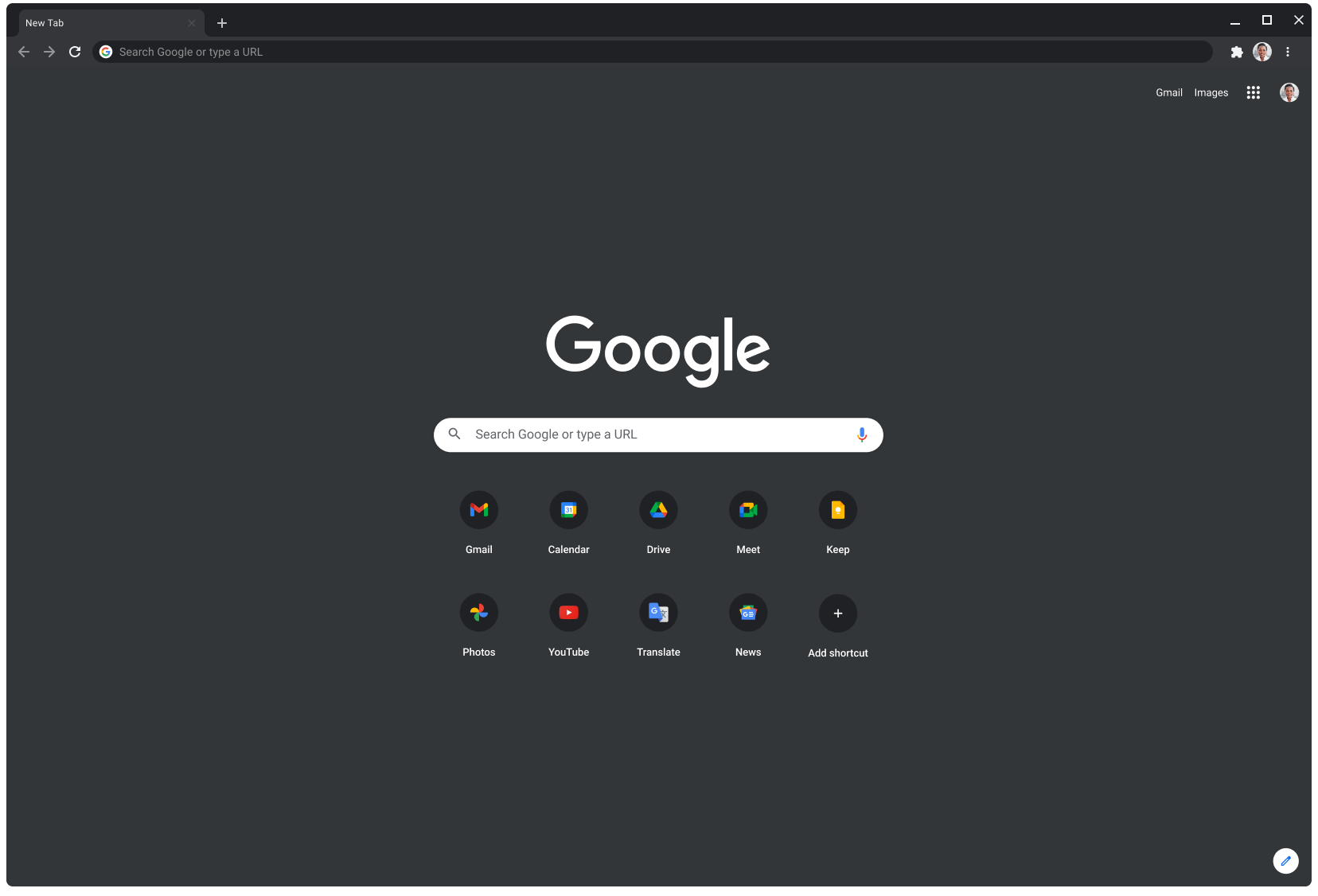Click the Customize this page pencil

click(x=1285, y=860)
